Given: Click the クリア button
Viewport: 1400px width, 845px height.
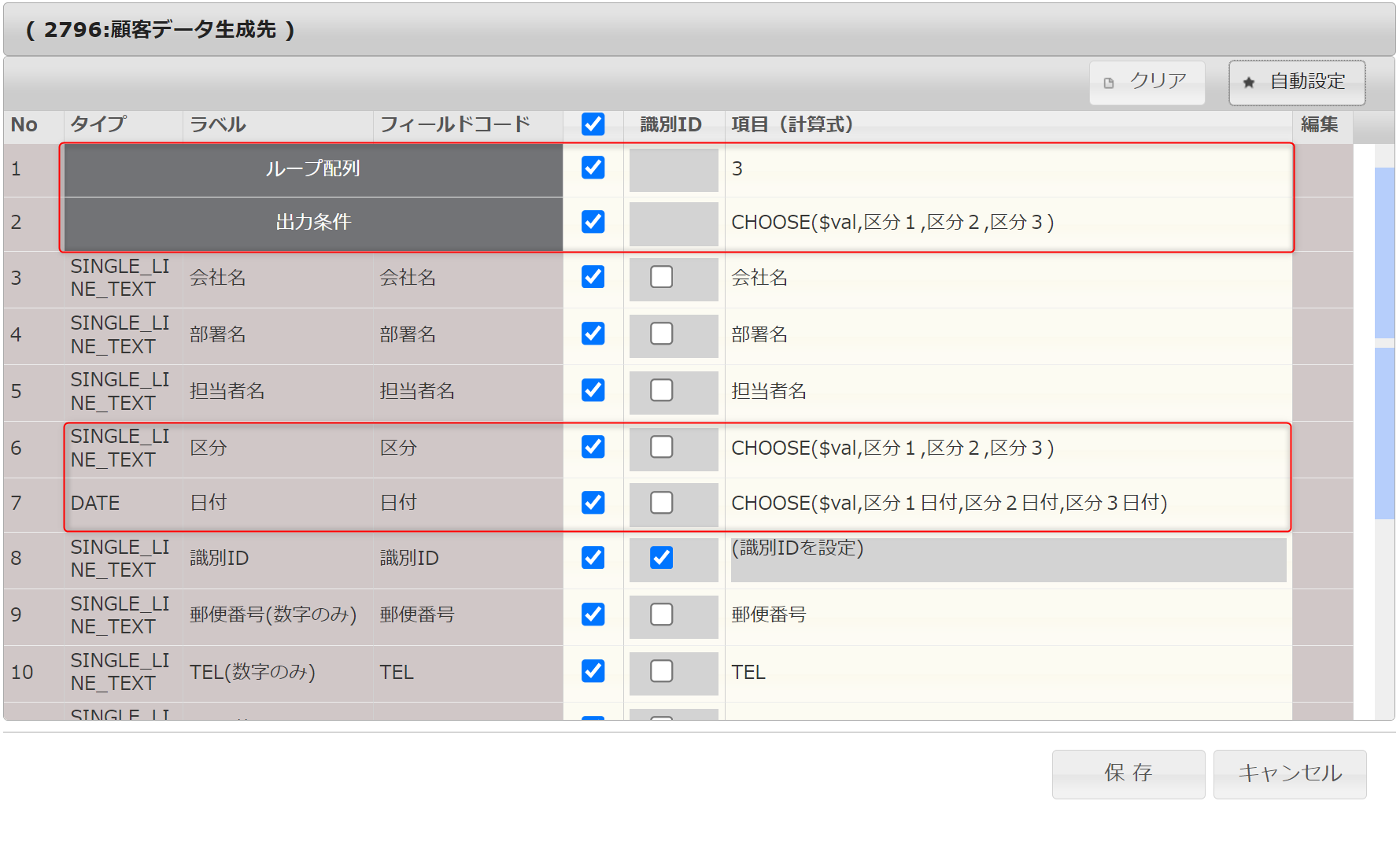Looking at the screenshot, I should 1147,82.
